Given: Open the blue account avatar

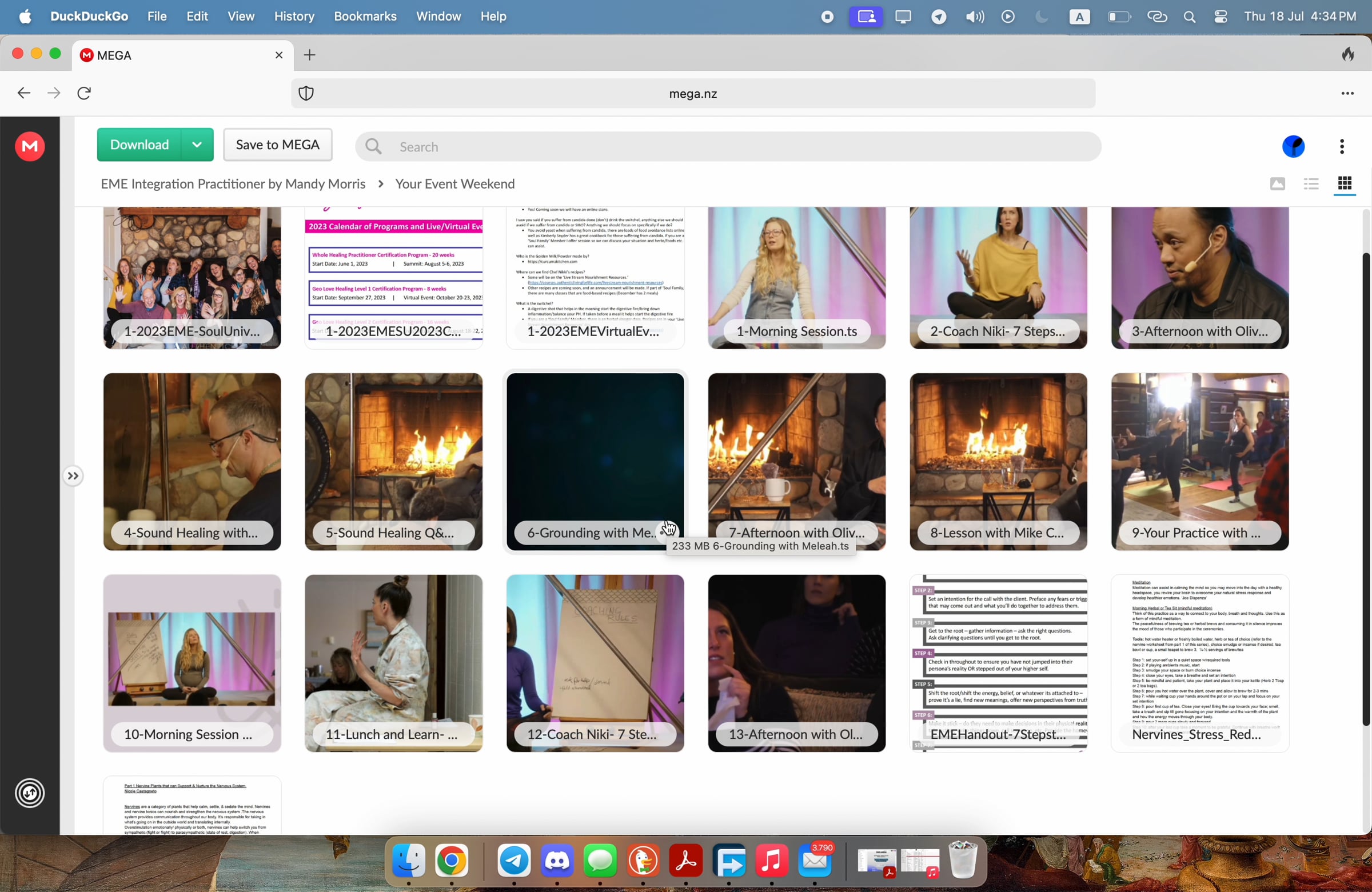Looking at the screenshot, I should [x=1293, y=146].
